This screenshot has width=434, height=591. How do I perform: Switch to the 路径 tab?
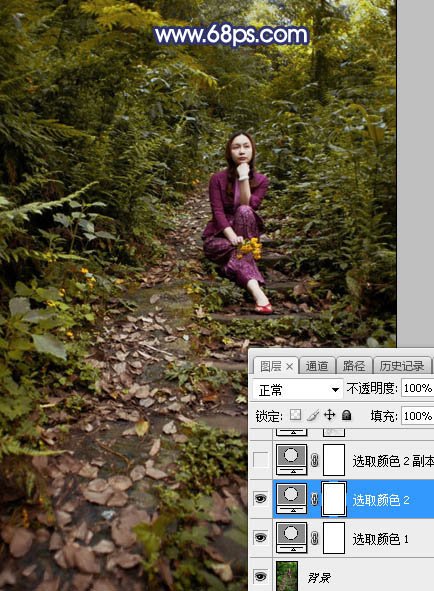coord(353,366)
